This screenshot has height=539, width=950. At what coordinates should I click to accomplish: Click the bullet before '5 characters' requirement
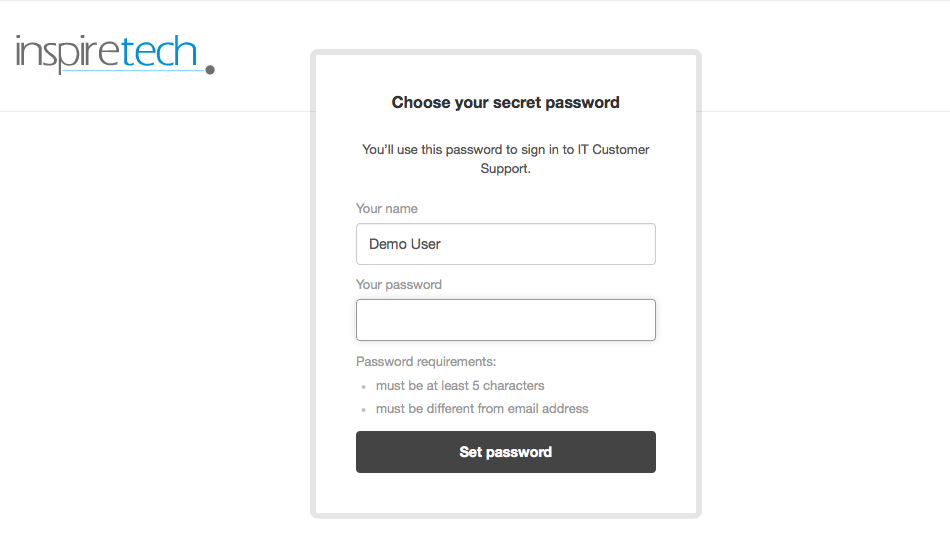click(364, 386)
